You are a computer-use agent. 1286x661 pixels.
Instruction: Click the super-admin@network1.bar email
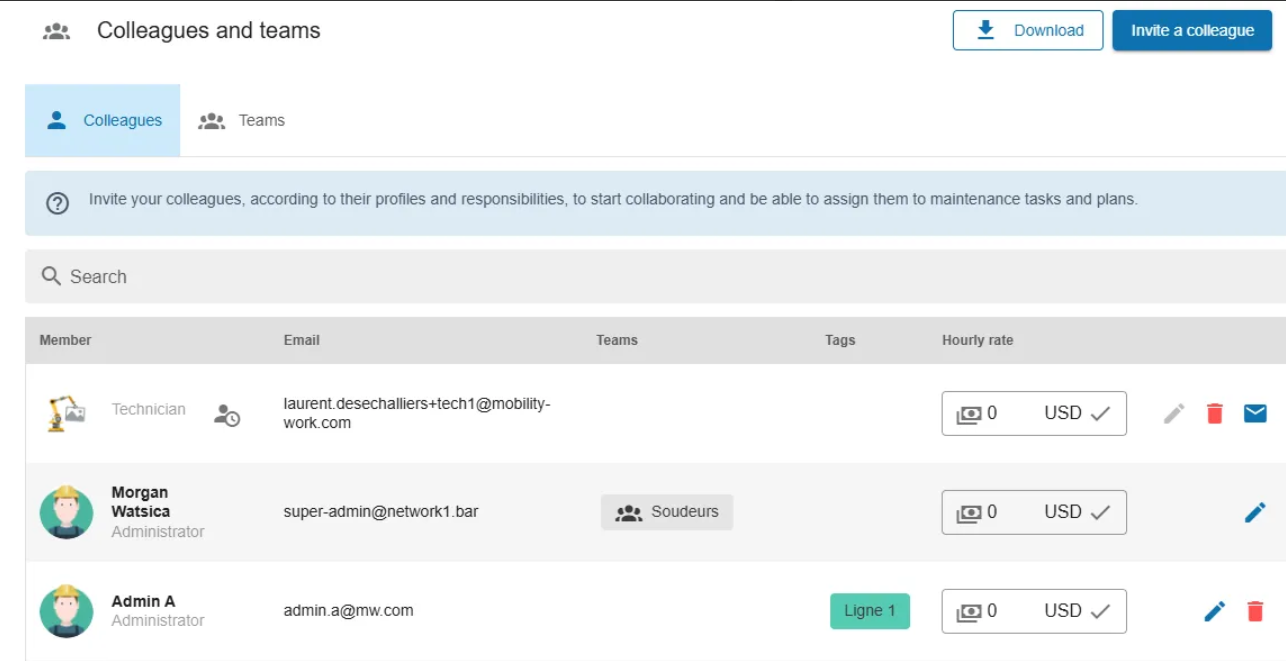click(381, 512)
